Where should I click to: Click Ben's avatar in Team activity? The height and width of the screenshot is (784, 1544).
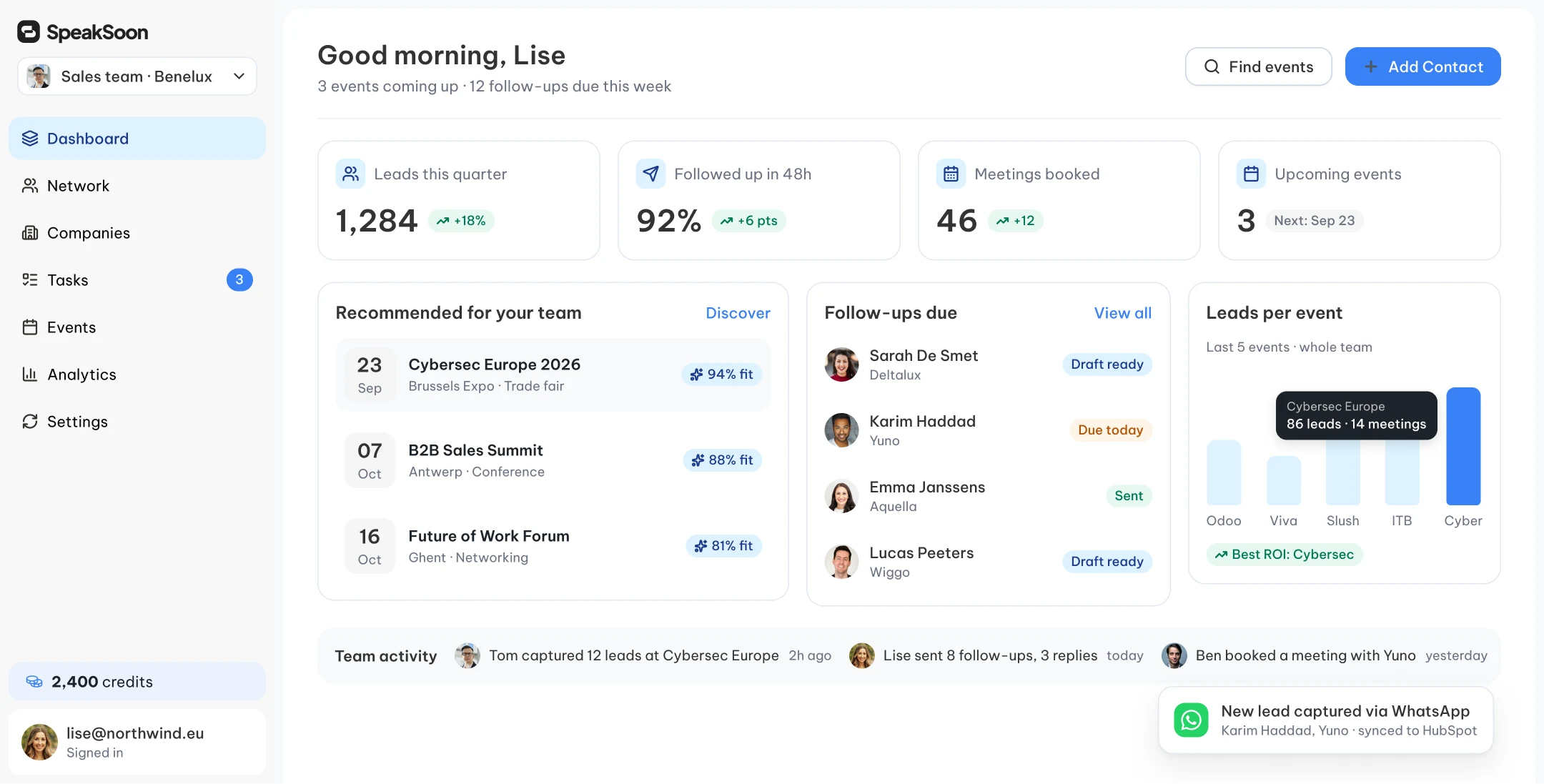click(x=1174, y=655)
